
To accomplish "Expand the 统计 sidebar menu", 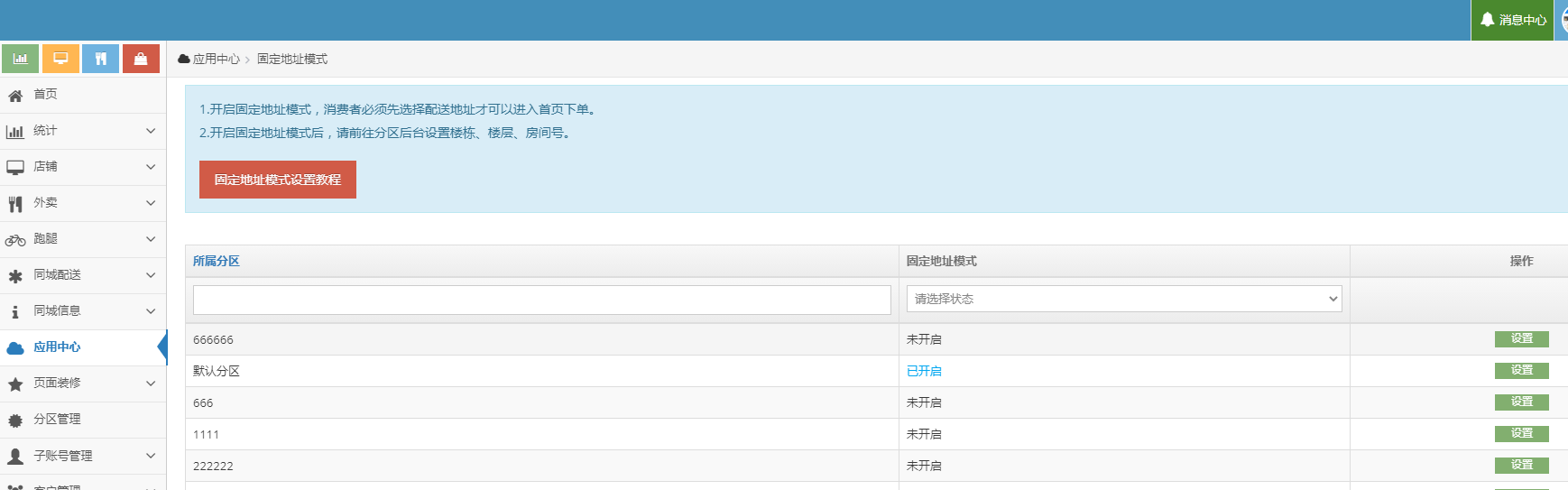I will (x=150, y=131).
